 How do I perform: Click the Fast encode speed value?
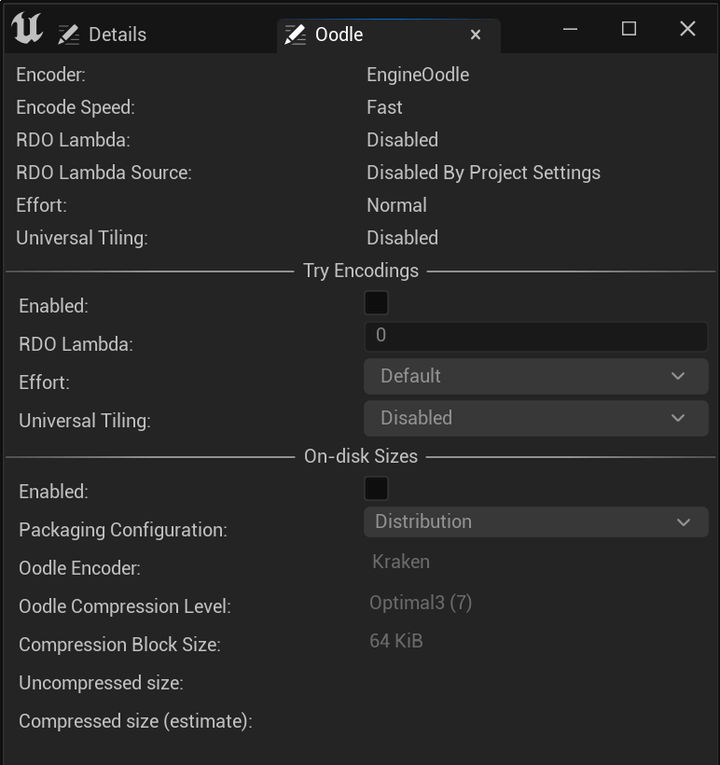coord(384,107)
